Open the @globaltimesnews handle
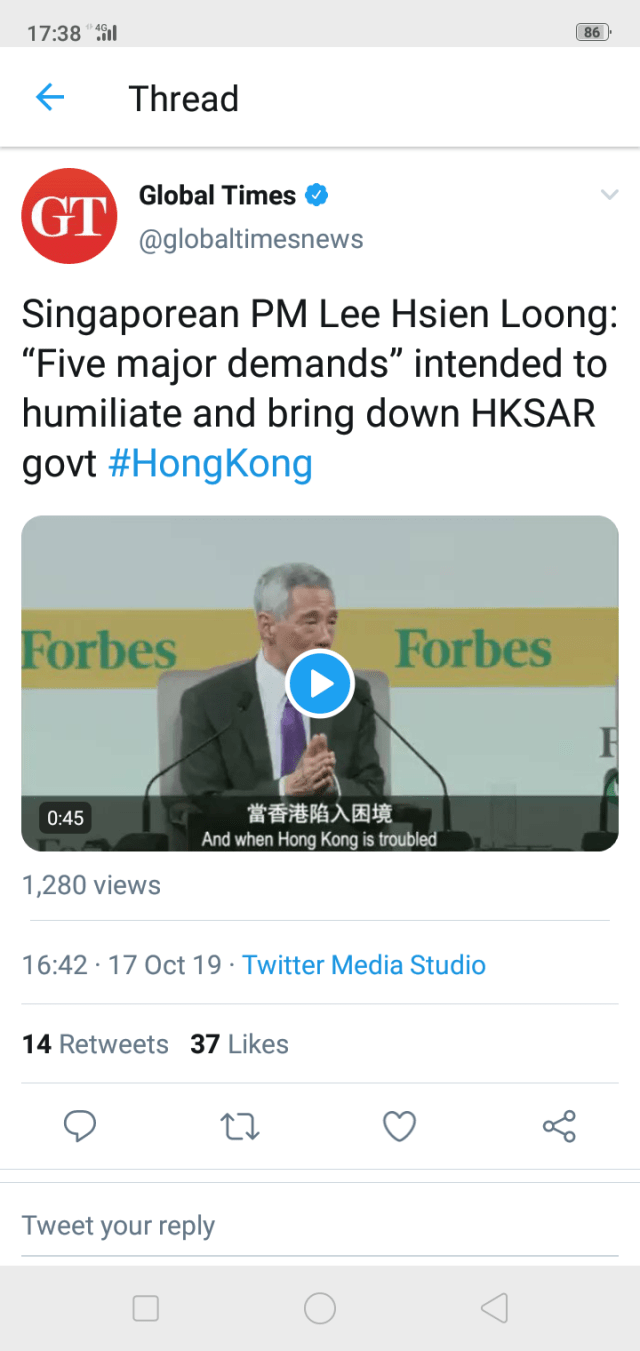Screen dimensions: 640x1351 tap(251, 239)
